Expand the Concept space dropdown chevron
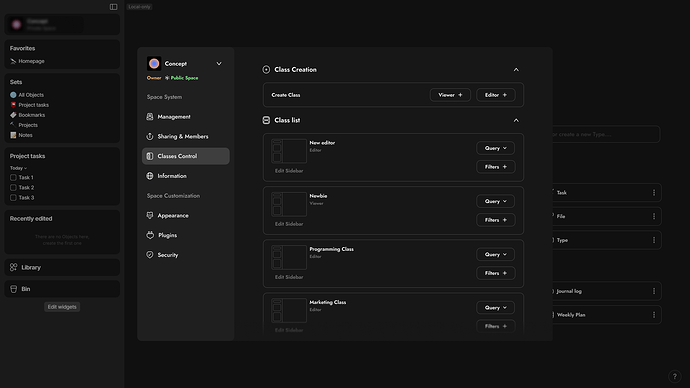This screenshot has width=690, height=388. pos(219,64)
